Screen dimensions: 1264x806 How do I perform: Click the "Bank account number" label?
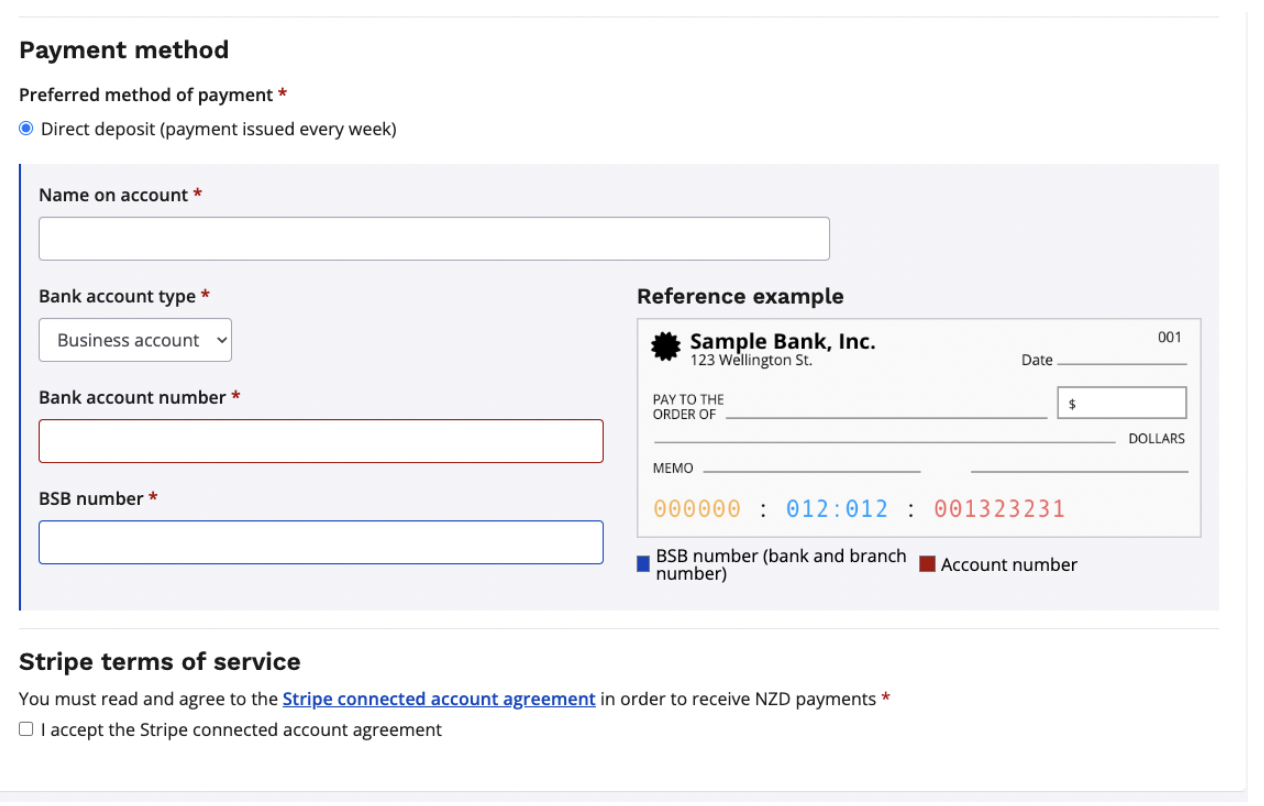(x=132, y=397)
